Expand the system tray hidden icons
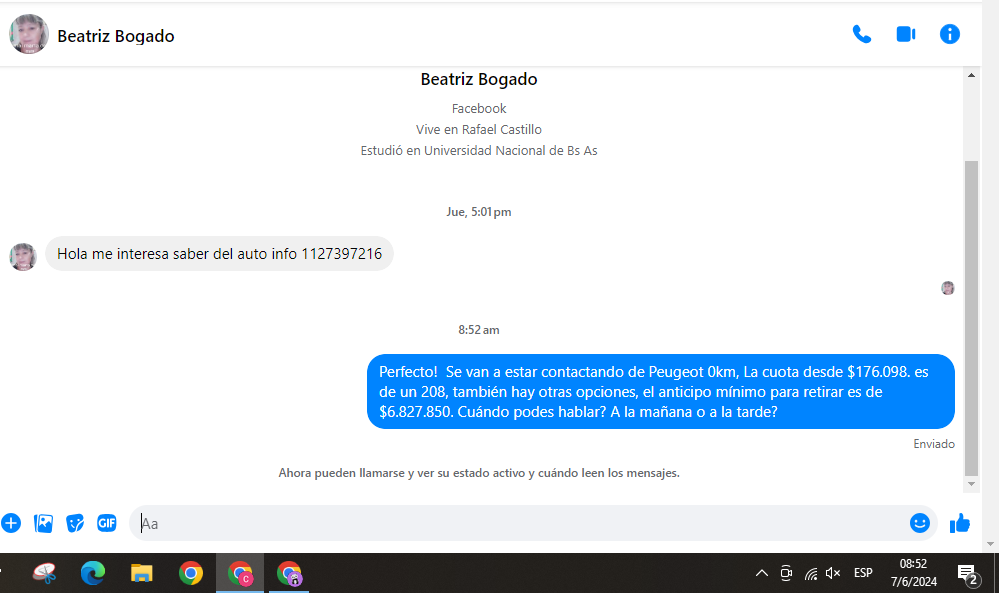The width and height of the screenshot is (999, 593). pyautogui.click(x=761, y=573)
